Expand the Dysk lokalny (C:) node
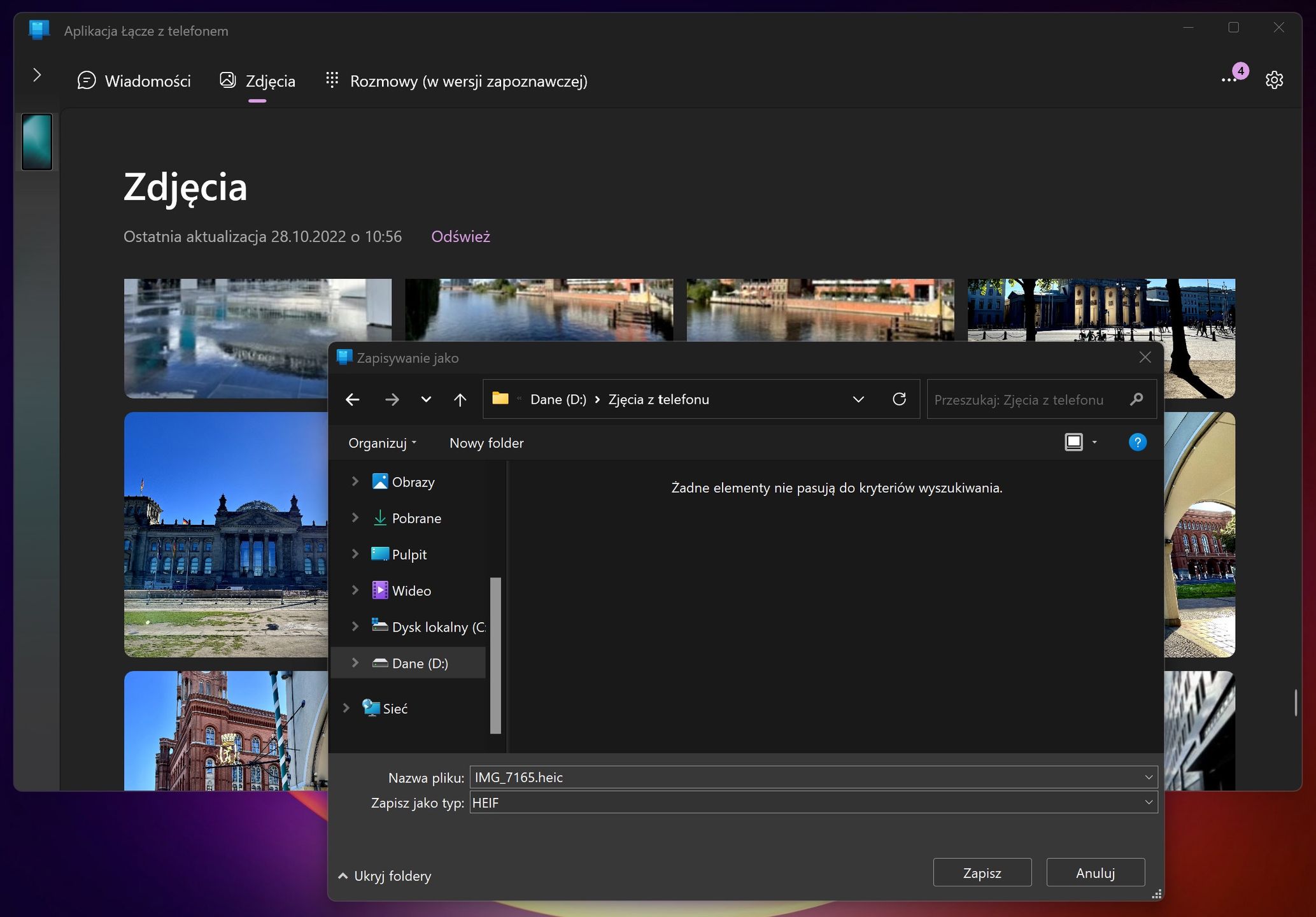1316x917 pixels. 355,627
